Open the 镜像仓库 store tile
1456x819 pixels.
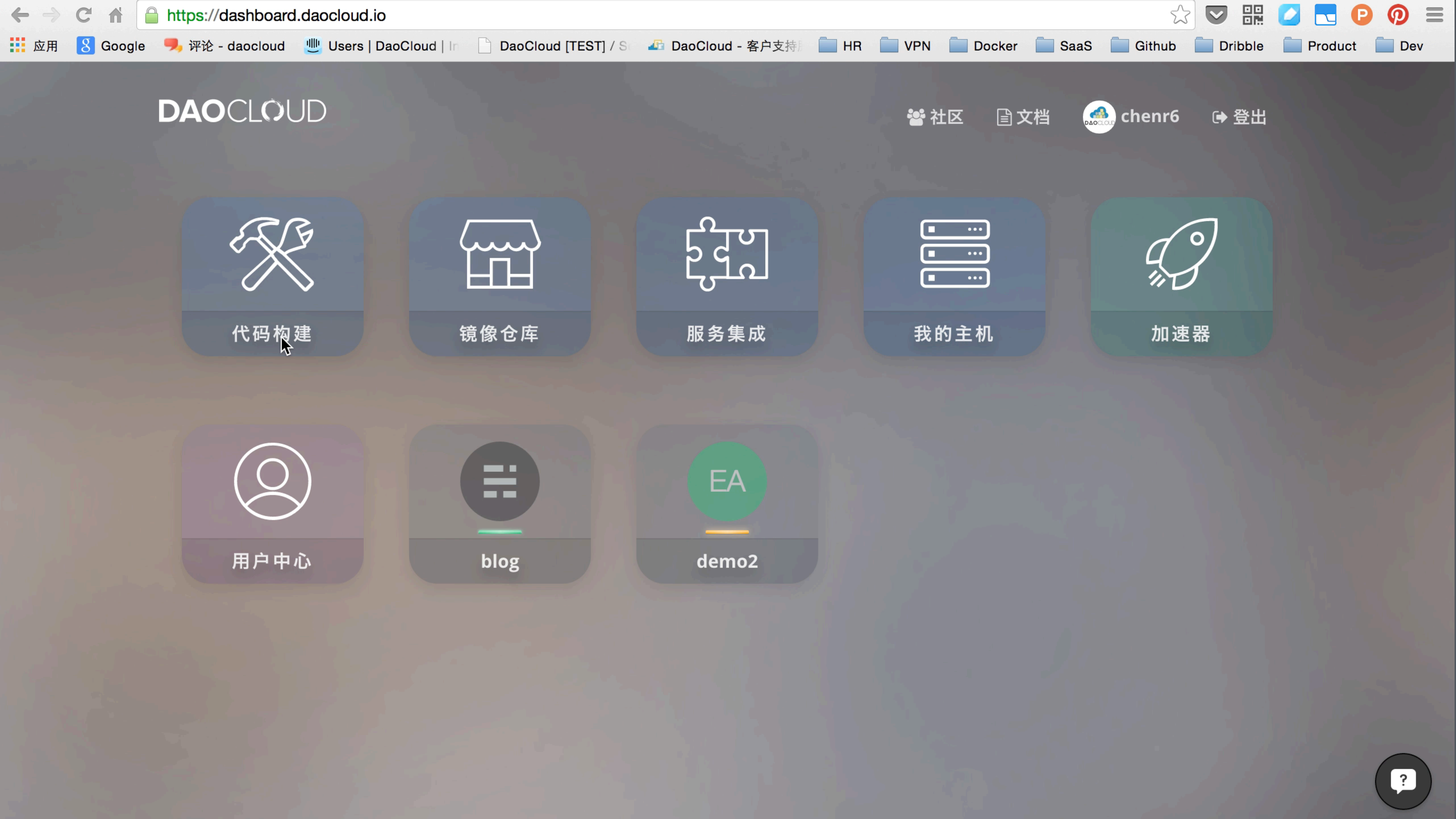pos(500,277)
